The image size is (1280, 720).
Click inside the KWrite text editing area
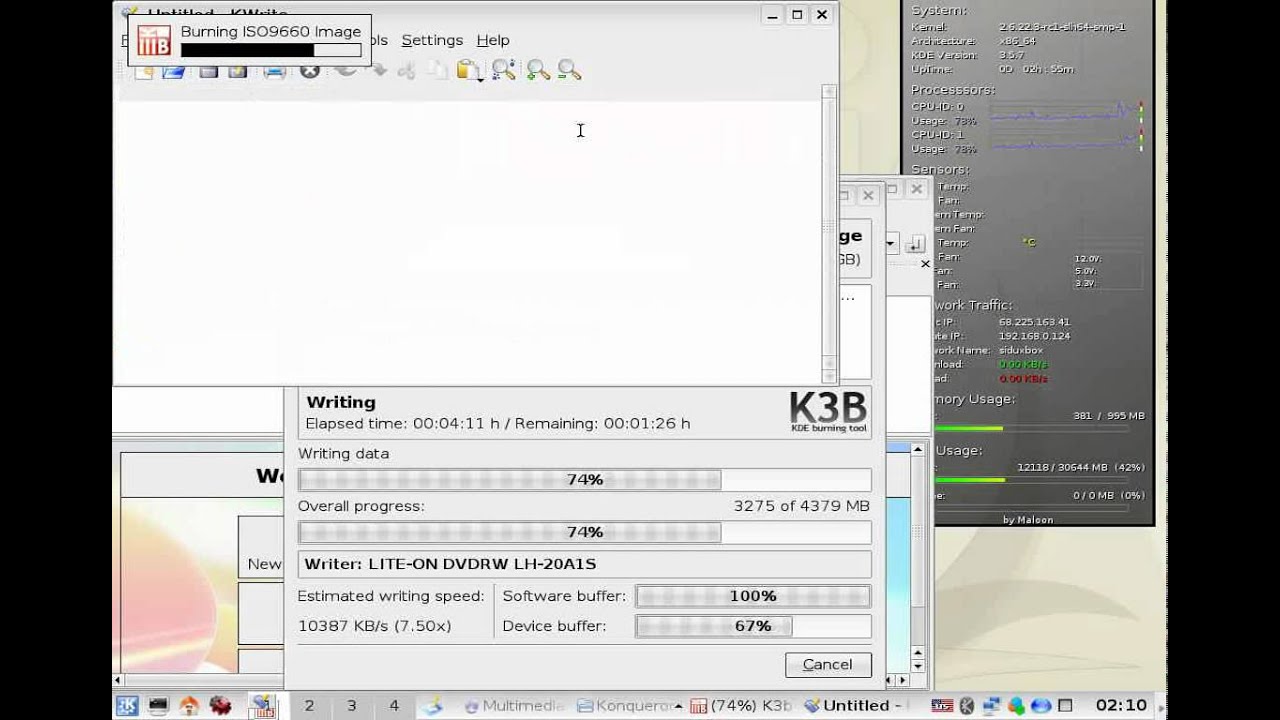(468, 240)
